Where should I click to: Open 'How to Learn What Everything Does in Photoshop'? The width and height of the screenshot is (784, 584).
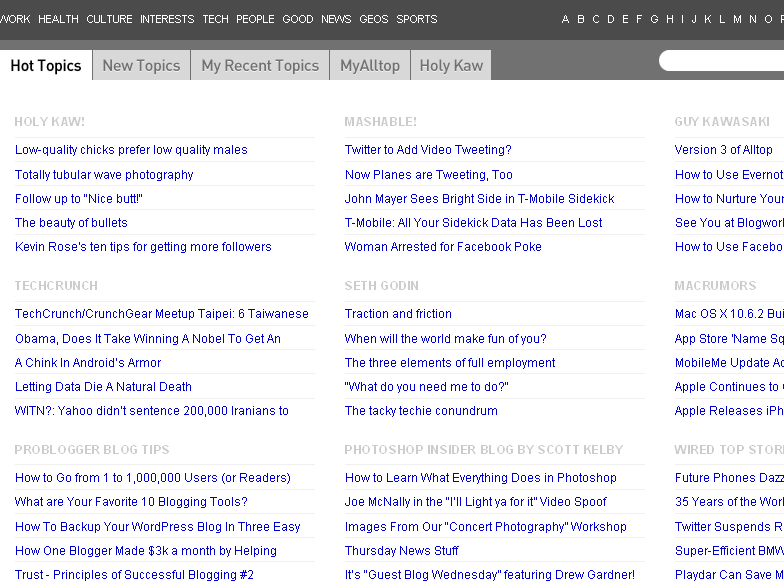[x=480, y=478]
